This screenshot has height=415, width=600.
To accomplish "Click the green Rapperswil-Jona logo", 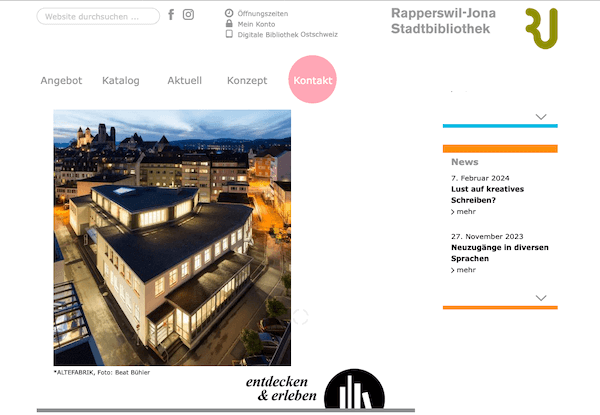I will [541, 28].
